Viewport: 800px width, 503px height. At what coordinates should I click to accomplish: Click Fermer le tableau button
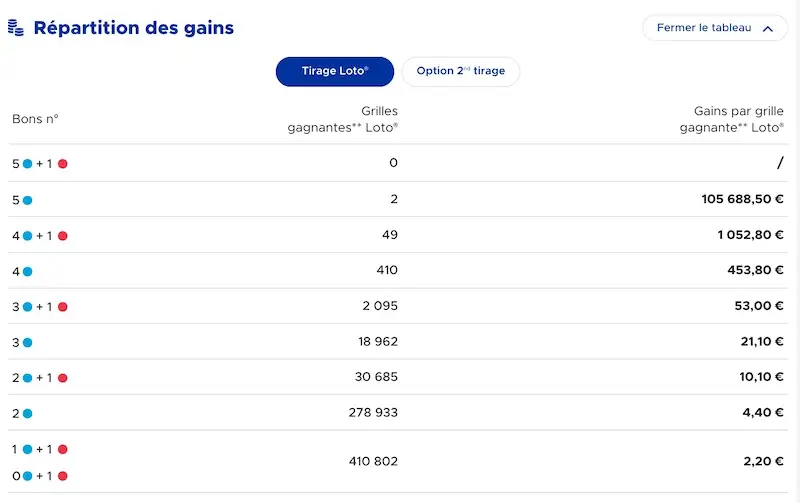pyautogui.click(x=715, y=28)
